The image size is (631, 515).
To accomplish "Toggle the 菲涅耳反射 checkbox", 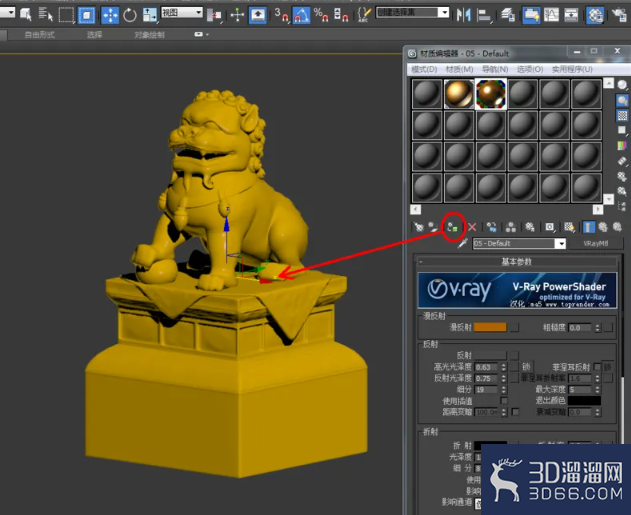I will 597,367.
